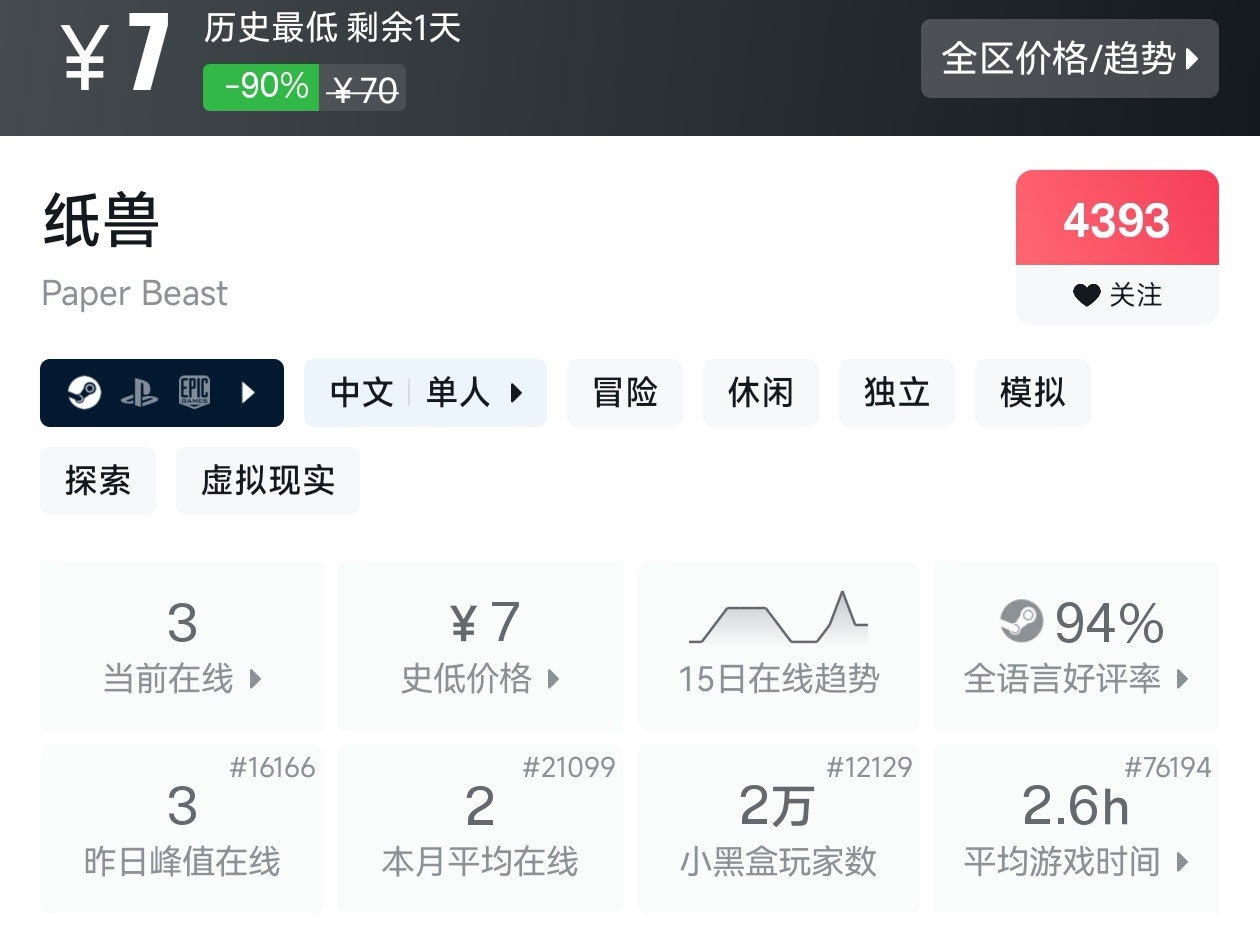Click the #12129 ranking number
This screenshot has height=932, width=1260.
click(x=869, y=767)
